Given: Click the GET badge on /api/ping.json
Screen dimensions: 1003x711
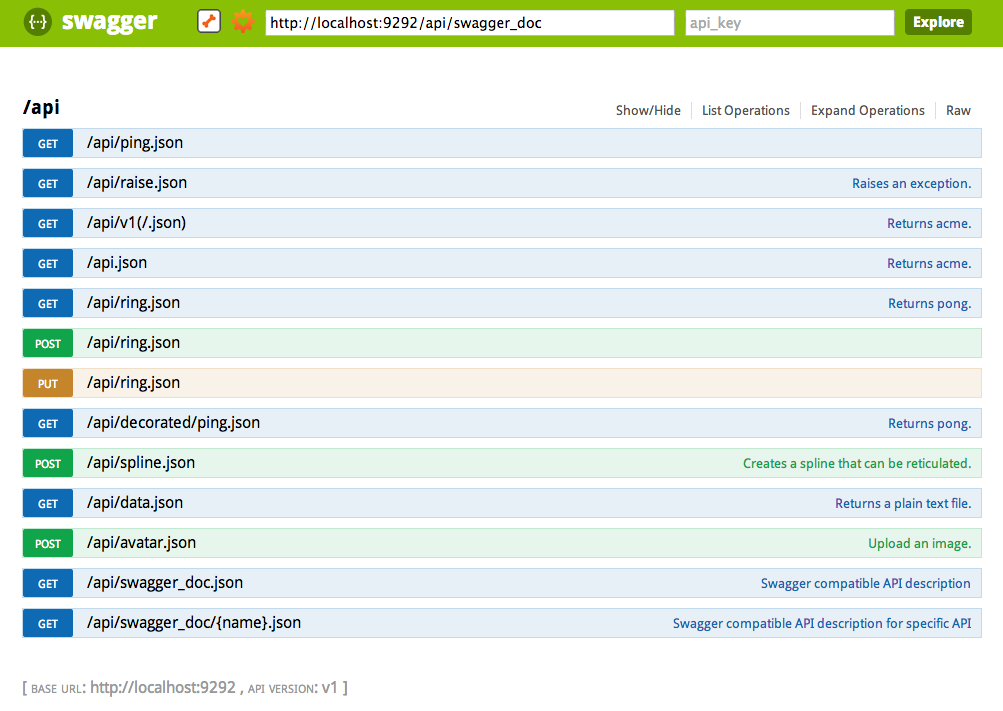Looking at the screenshot, I should coord(46,142).
